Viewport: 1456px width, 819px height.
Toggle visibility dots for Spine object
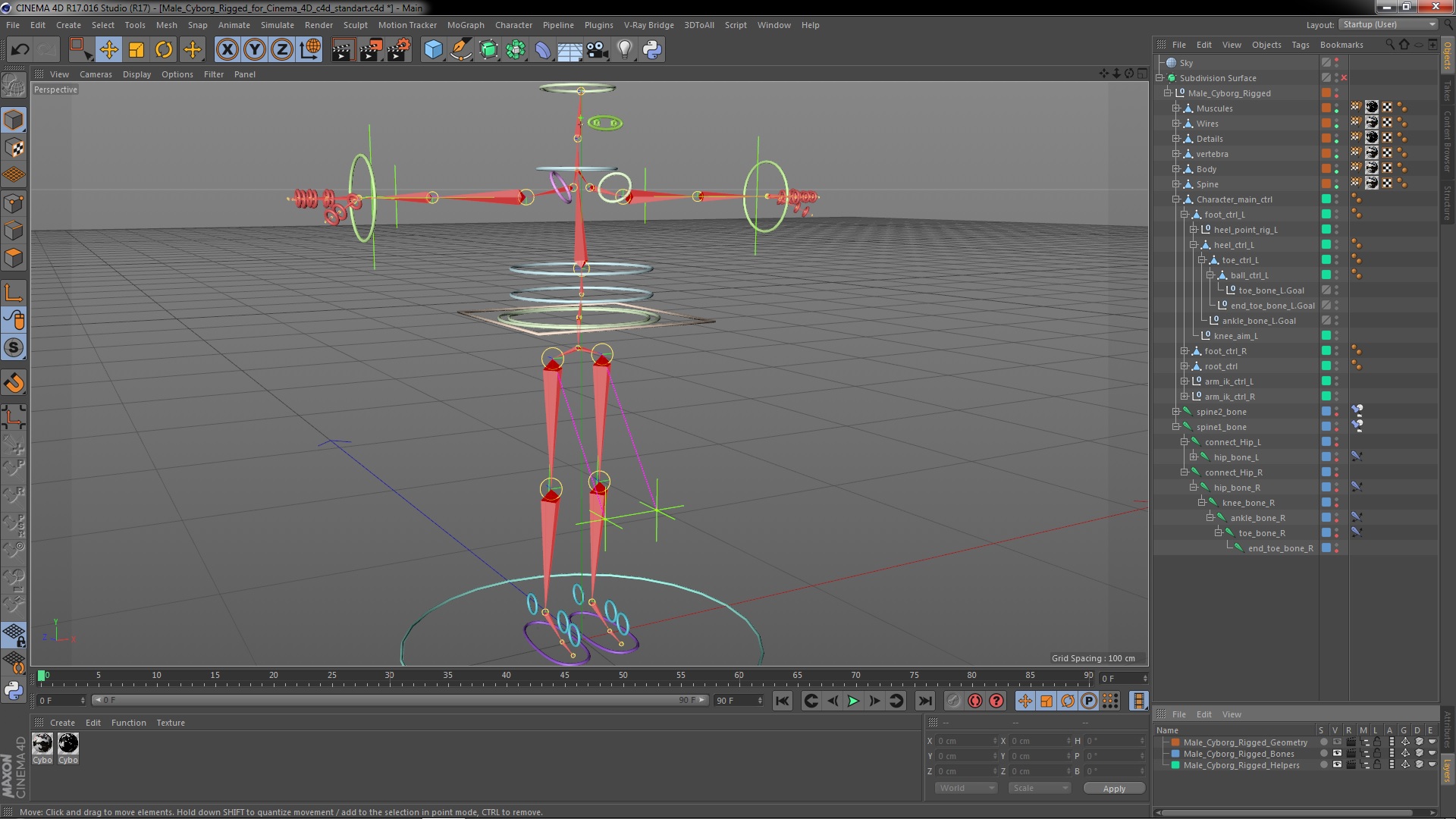tap(1337, 184)
